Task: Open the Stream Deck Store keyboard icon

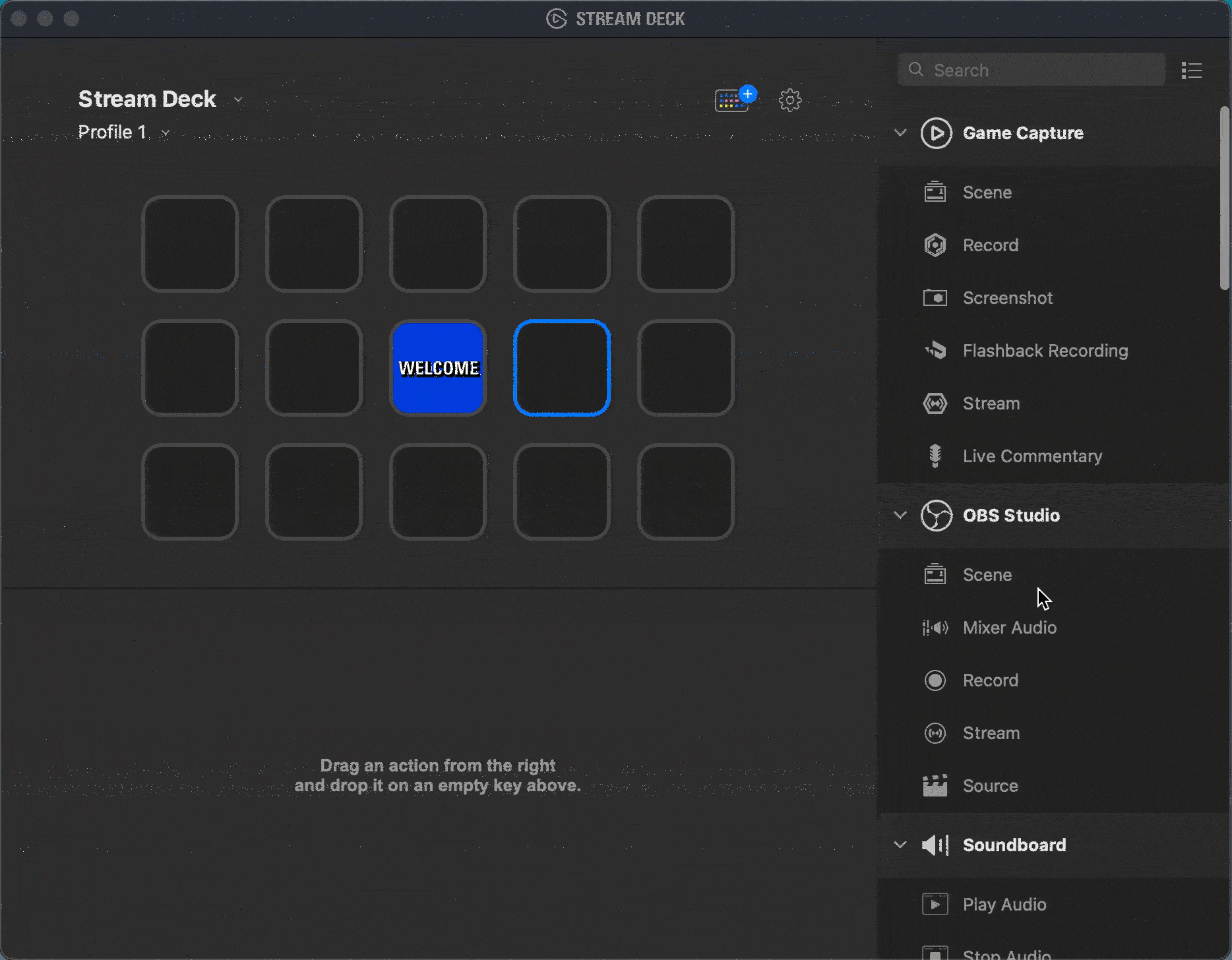Action: pos(735,100)
